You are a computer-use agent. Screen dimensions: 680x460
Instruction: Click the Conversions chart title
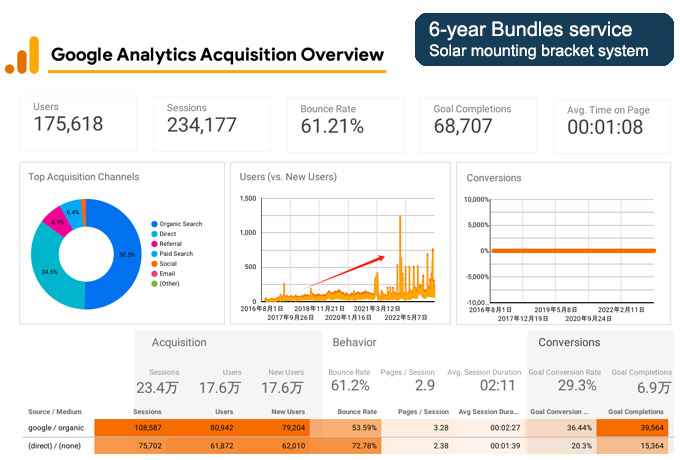click(494, 178)
